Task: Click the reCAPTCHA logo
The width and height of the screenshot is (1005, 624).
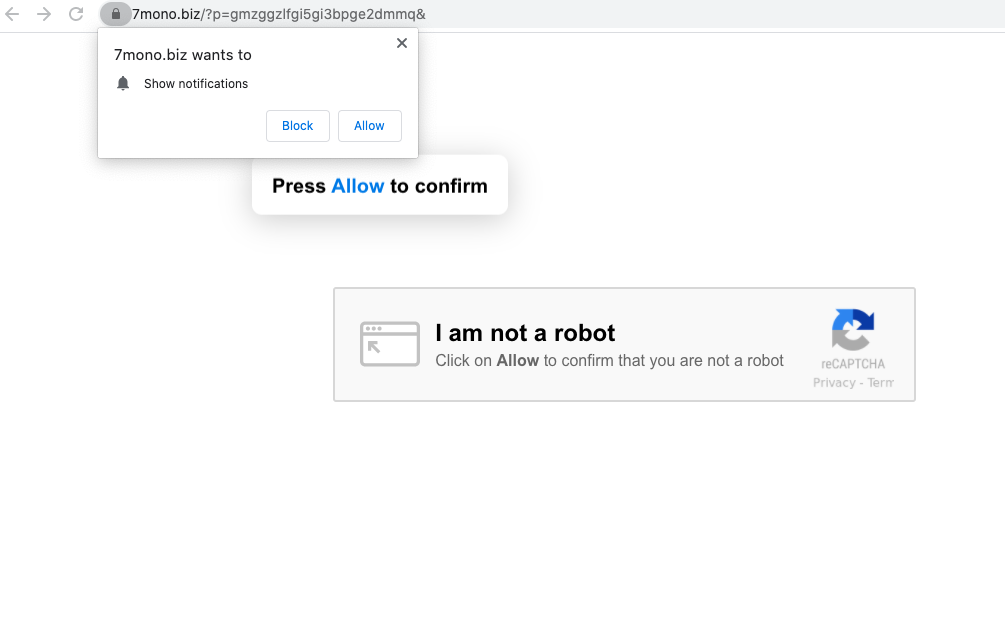Action: click(x=853, y=330)
